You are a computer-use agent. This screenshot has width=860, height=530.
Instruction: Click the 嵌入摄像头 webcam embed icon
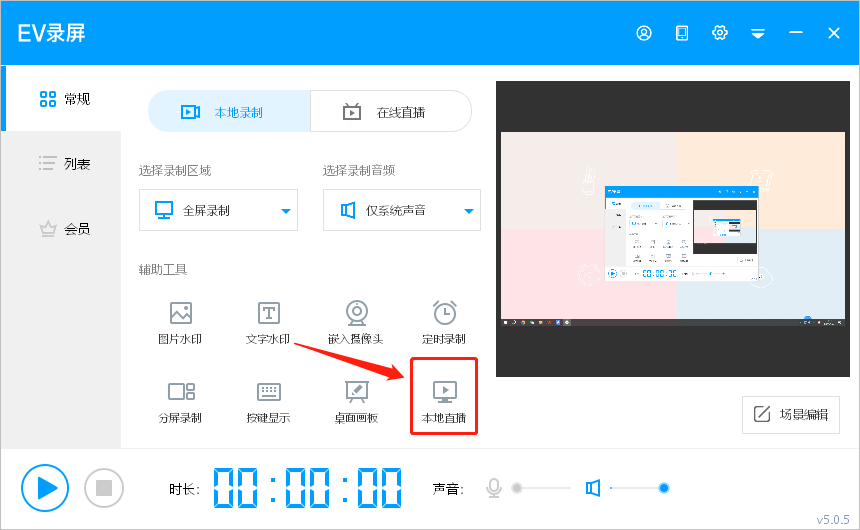pos(356,314)
